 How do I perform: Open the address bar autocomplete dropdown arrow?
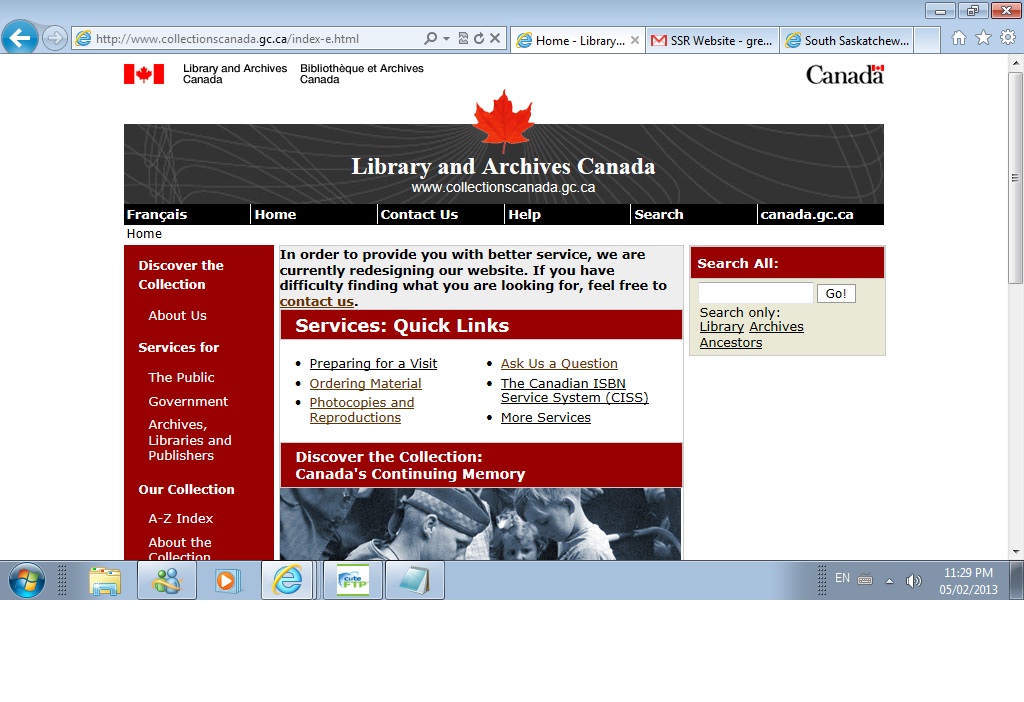448,38
